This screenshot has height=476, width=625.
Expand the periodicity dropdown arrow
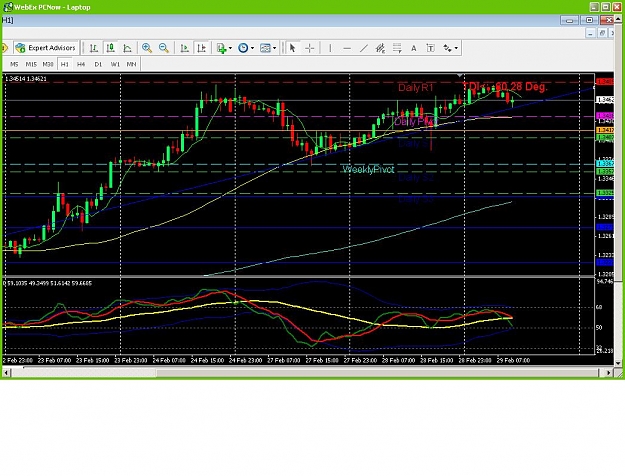[x=252, y=48]
